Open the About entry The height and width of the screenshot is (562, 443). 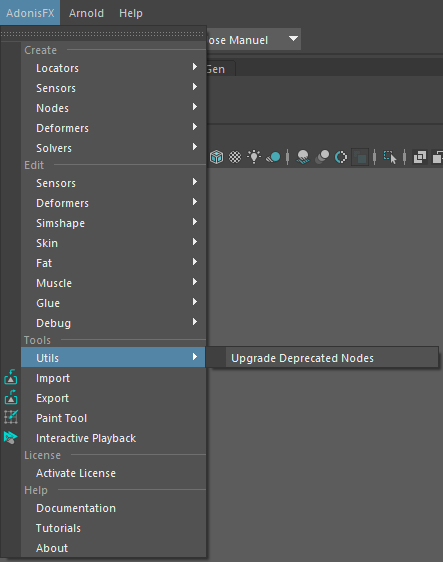pos(113,548)
